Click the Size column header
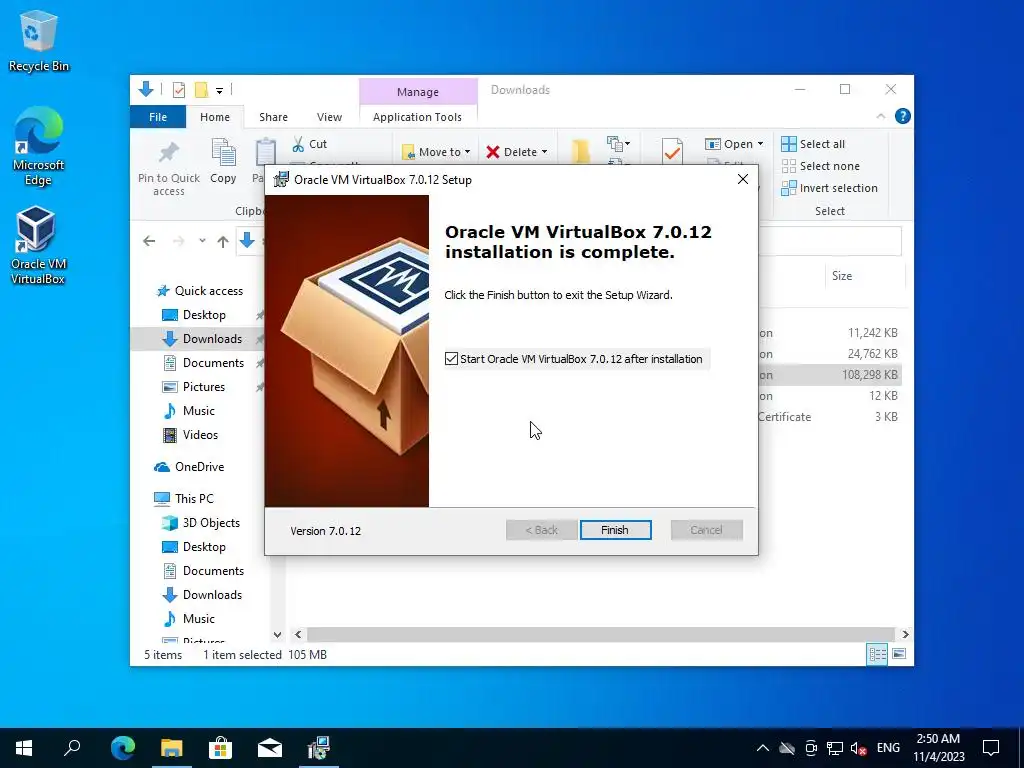The width and height of the screenshot is (1024, 768). pyautogui.click(x=842, y=276)
